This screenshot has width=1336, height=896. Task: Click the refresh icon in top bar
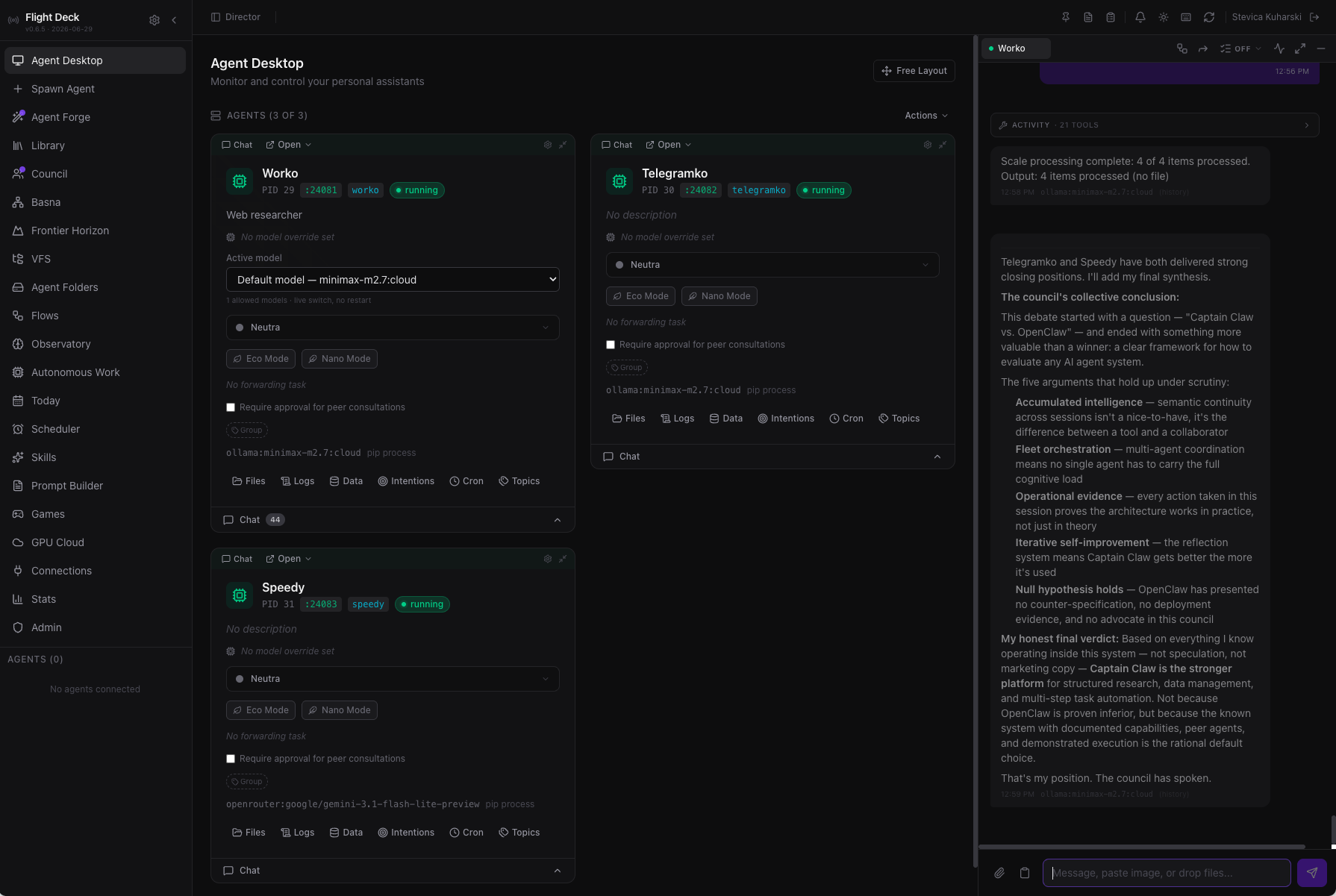pos(1209,17)
